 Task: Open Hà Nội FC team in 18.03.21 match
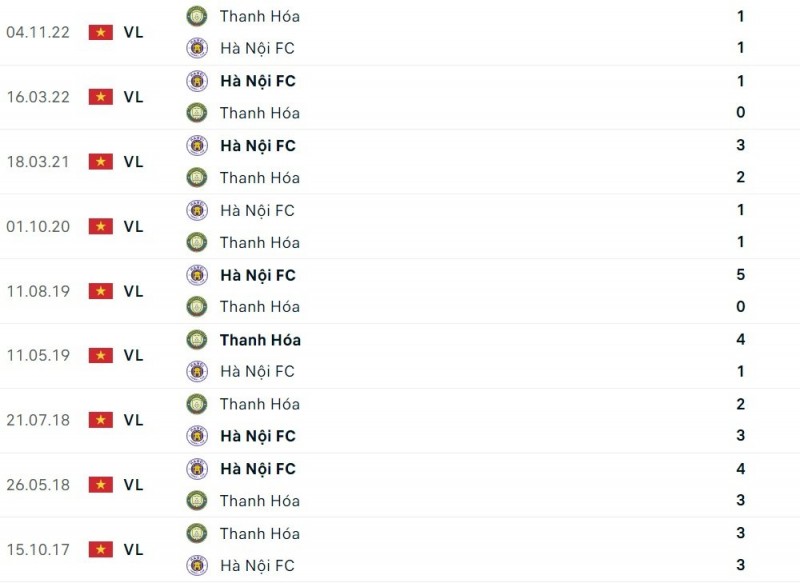257,146
